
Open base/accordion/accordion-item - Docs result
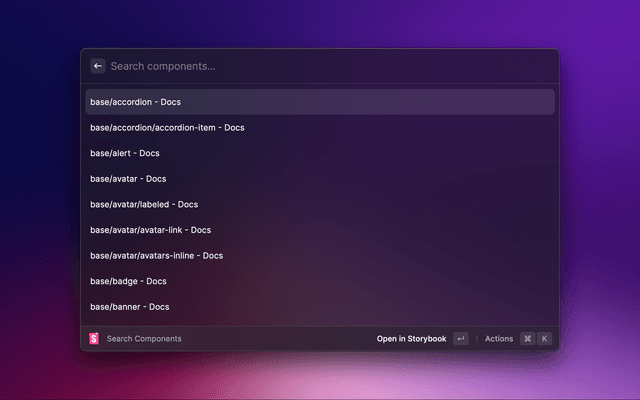167,127
